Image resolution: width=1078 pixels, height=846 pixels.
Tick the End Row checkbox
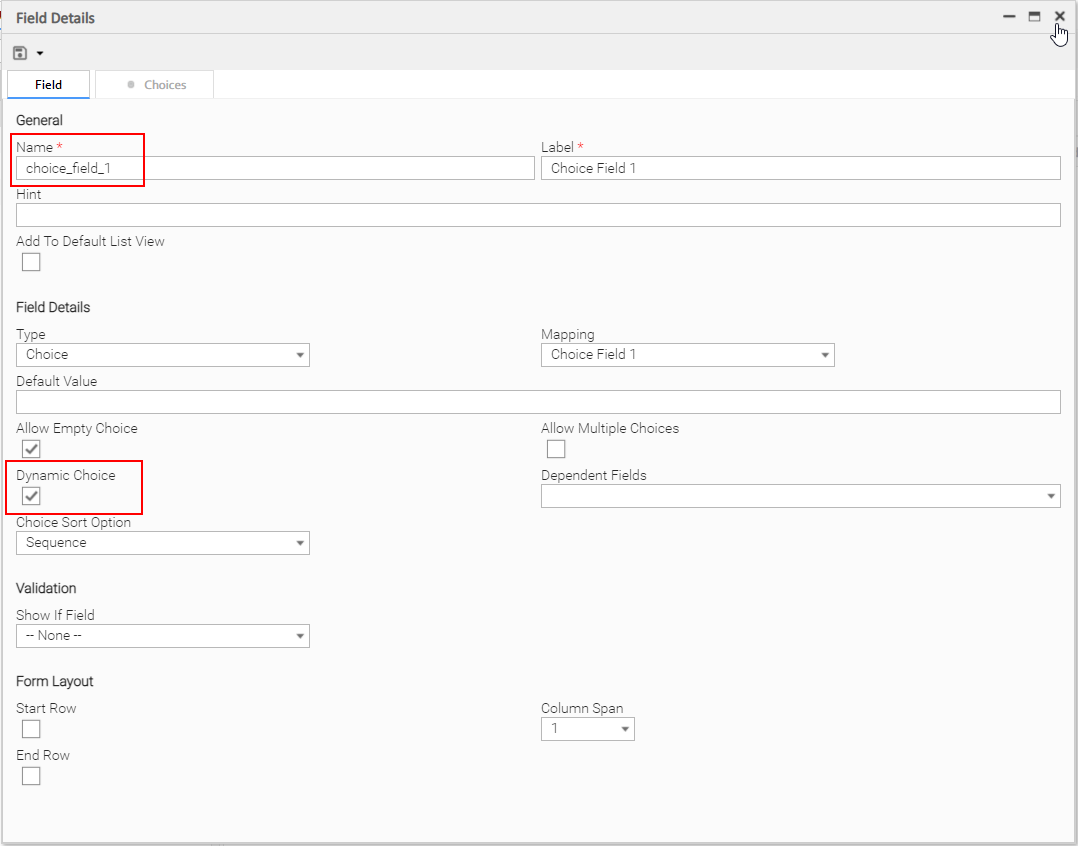31,776
